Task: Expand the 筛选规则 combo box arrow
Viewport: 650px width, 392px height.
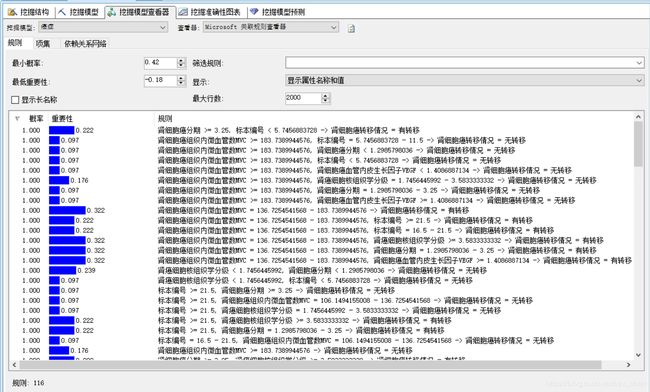Action: (639, 63)
